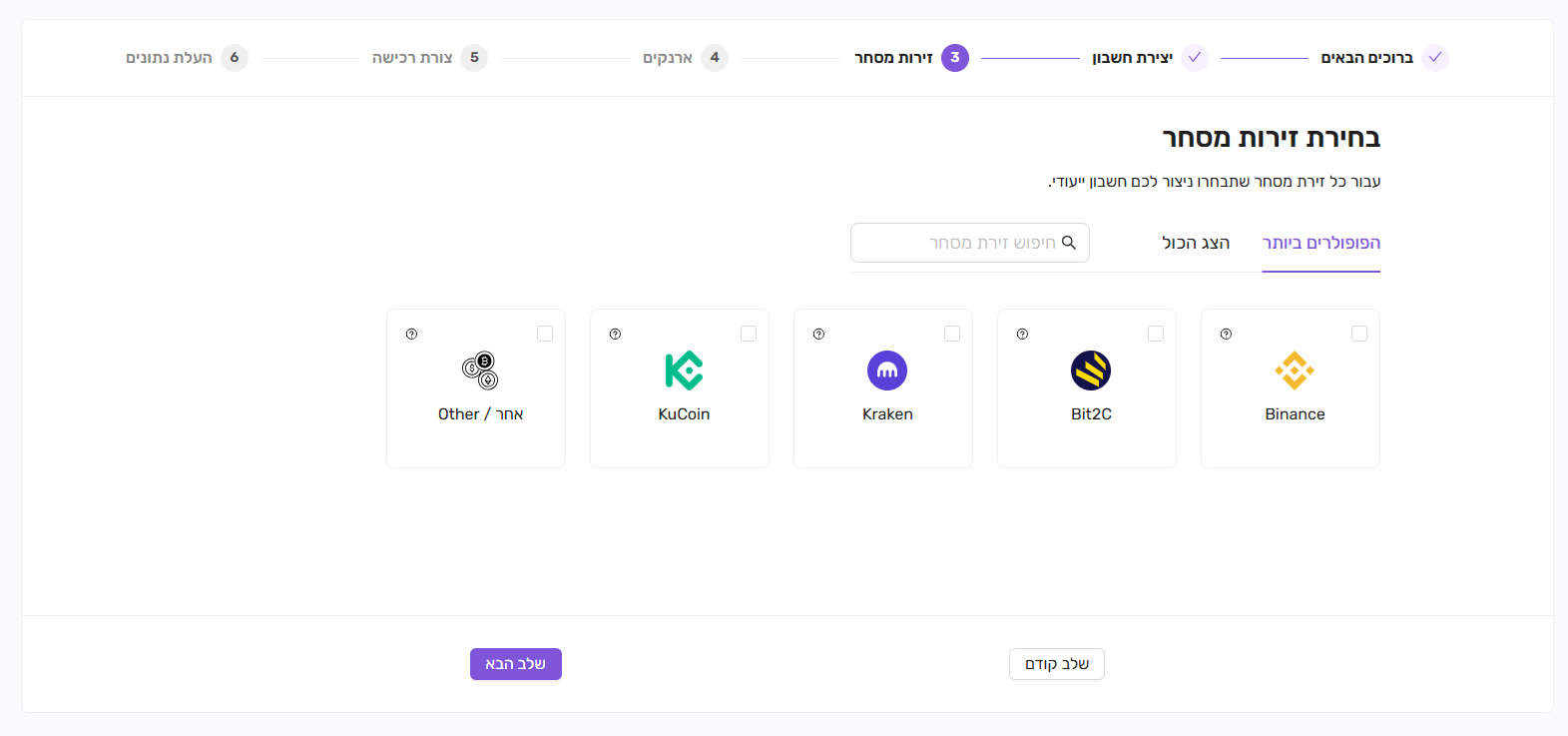Click the Binance card label

tap(1295, 414)
